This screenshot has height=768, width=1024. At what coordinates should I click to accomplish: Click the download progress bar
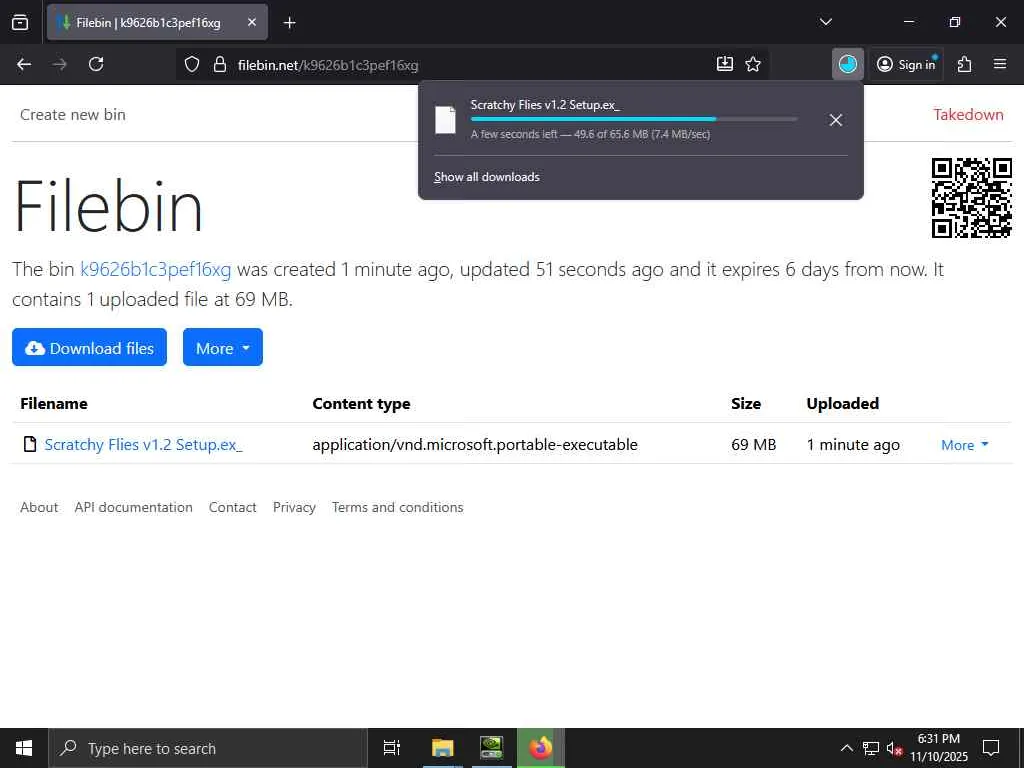click(x=633, y=119)
